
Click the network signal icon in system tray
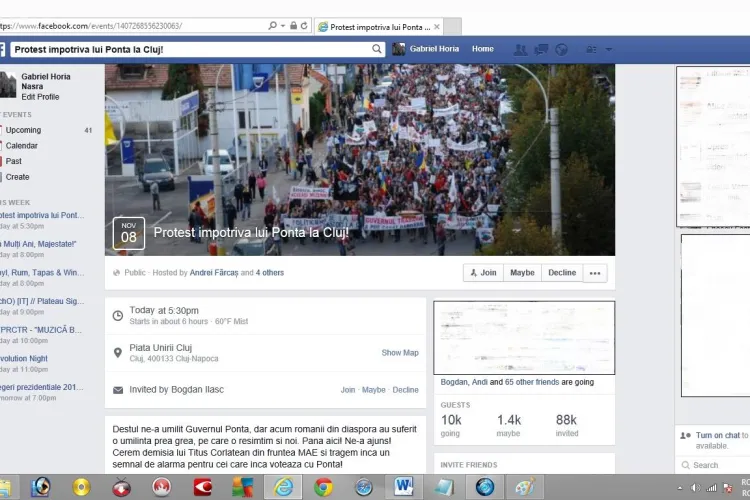click(712, 488)
